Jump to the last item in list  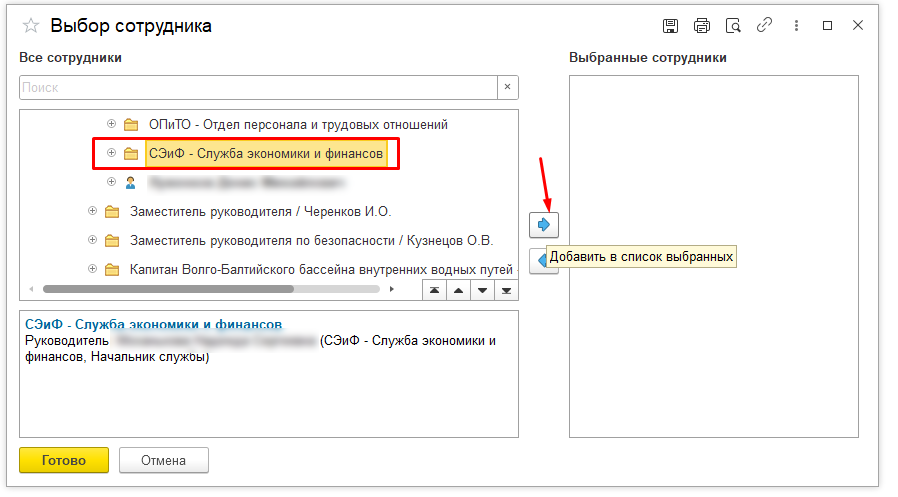point(506,290)
